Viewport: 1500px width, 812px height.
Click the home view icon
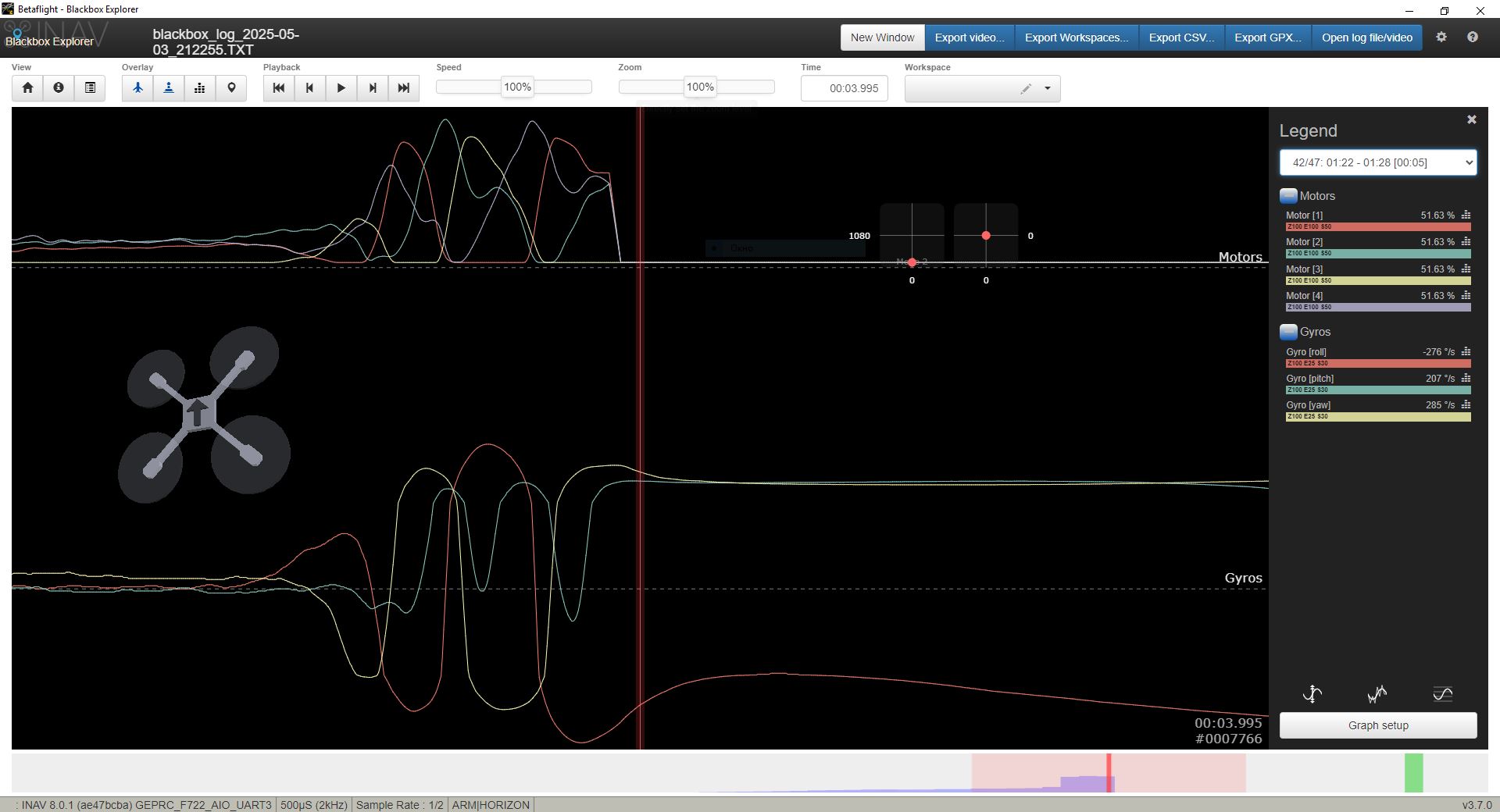pyautogui.click(x=27, y=87)
